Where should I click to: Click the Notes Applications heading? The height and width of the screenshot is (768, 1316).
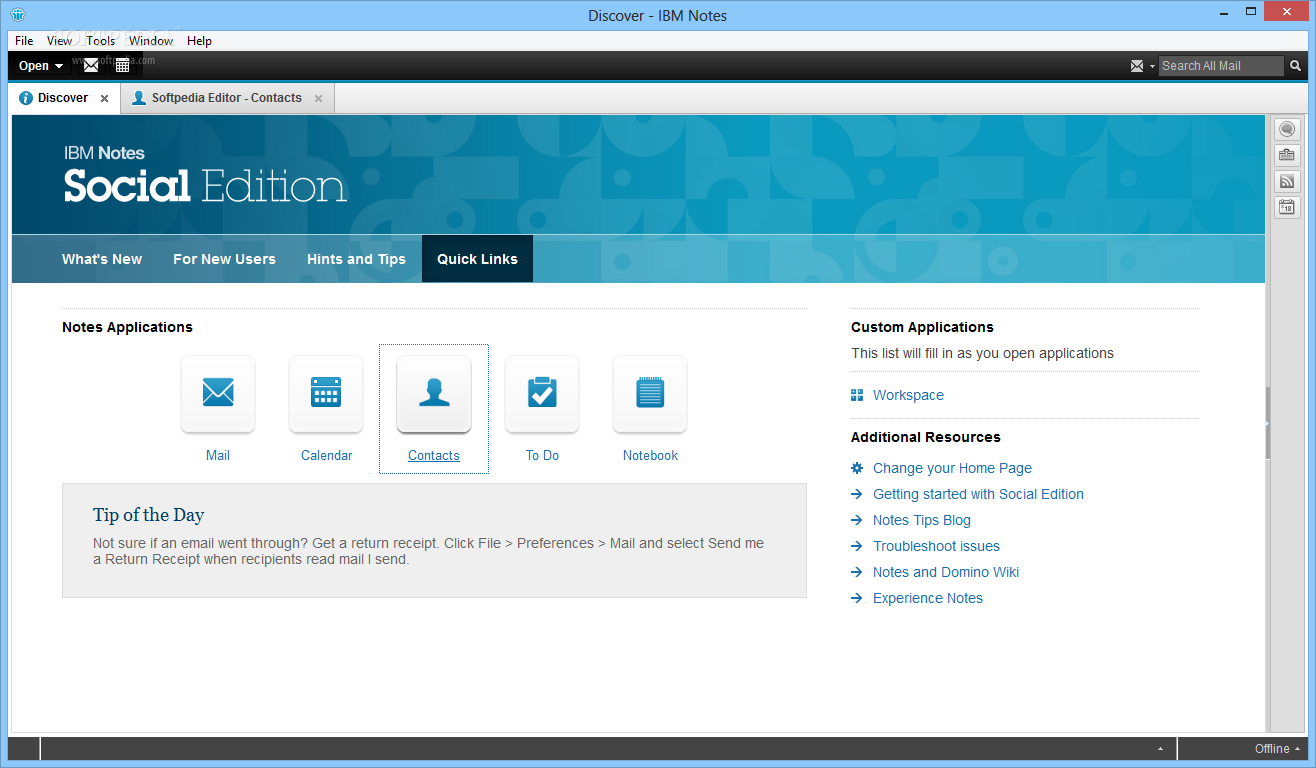[x=127, y=327]
